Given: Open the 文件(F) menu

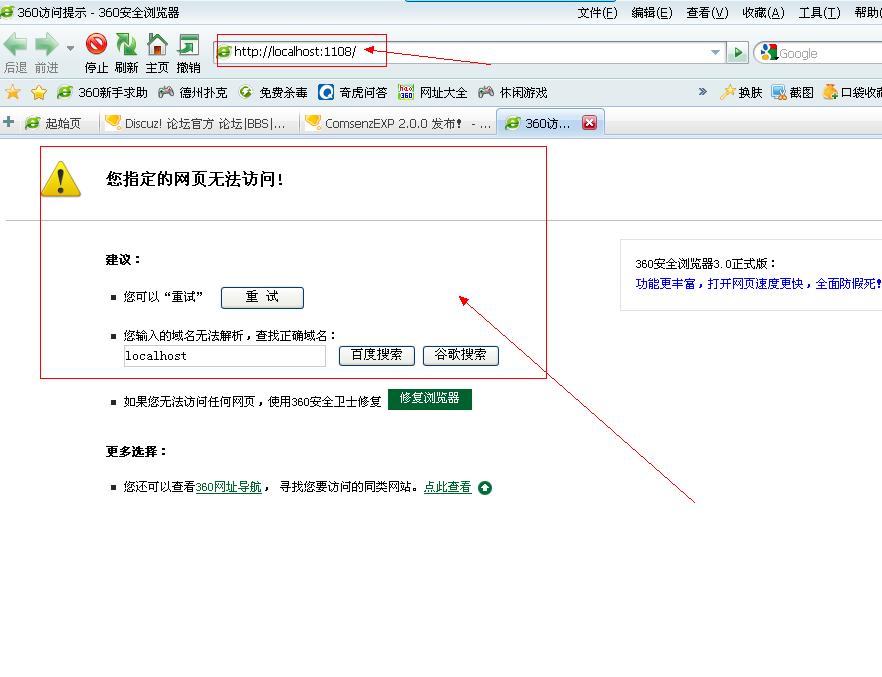Looking at the screenshot, I should click(597, 12).
